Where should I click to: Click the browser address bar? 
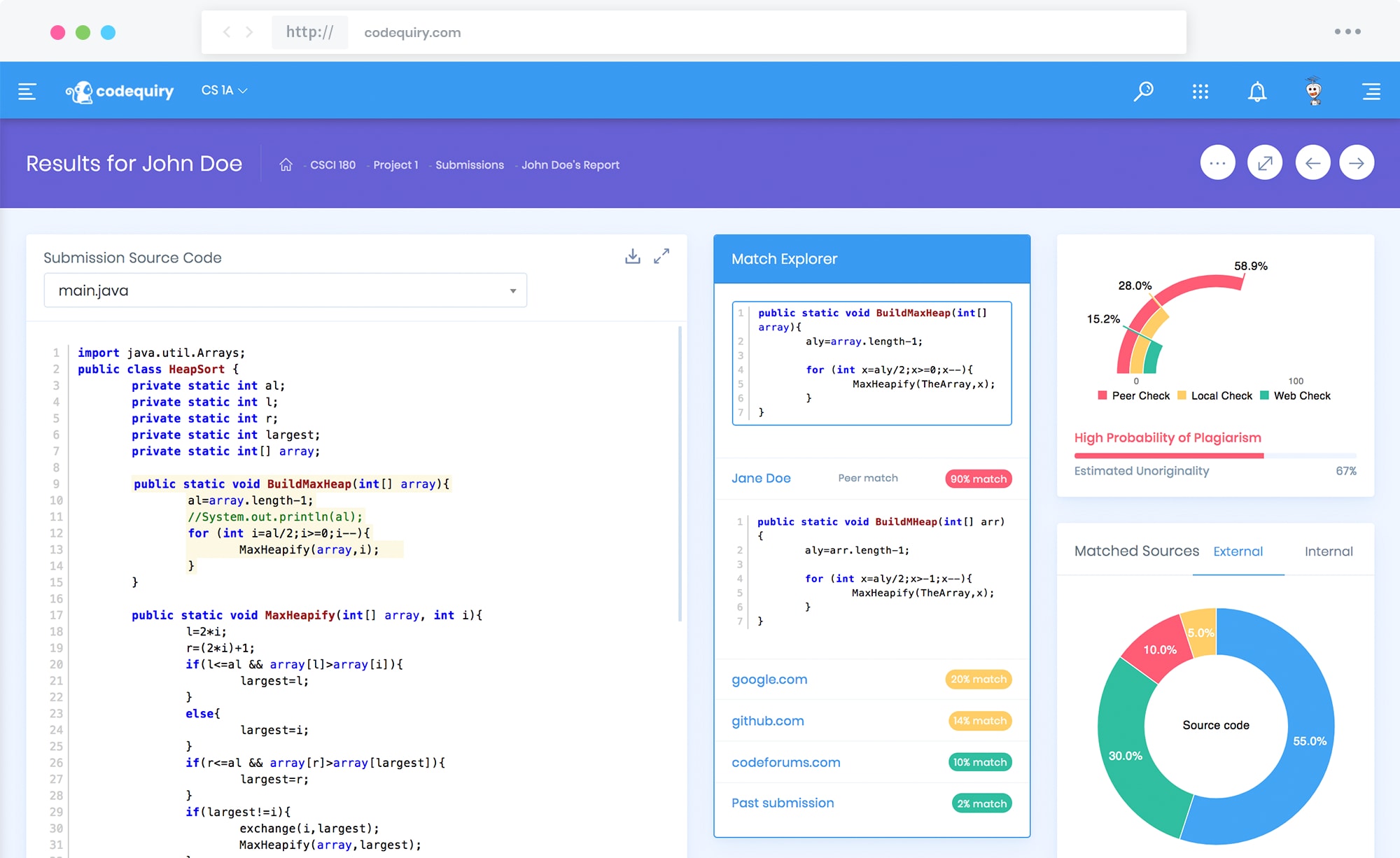pos(412,32)
